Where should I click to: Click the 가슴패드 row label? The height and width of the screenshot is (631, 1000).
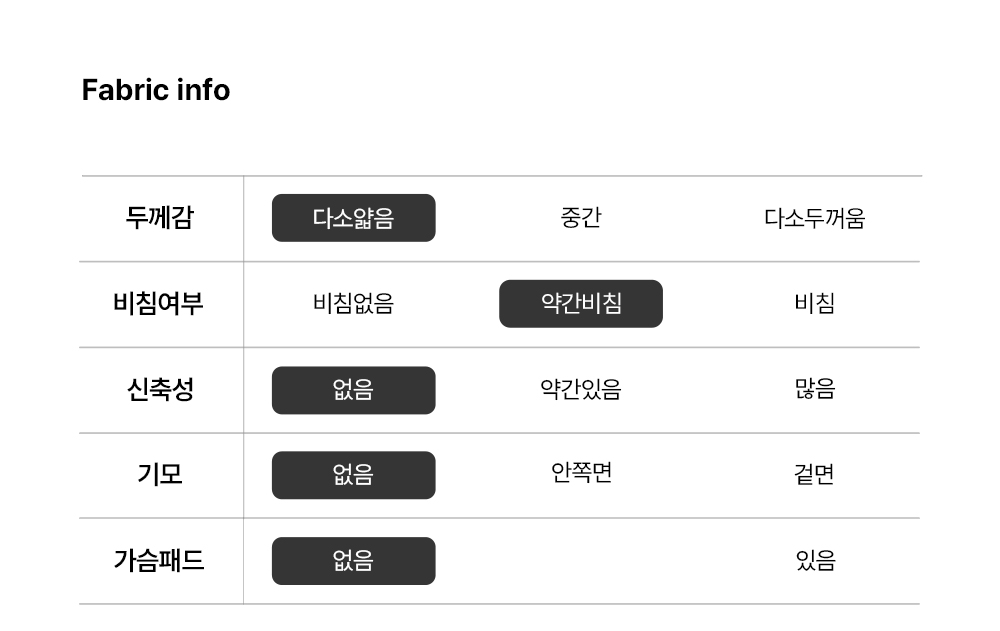(x=159, y=561)
